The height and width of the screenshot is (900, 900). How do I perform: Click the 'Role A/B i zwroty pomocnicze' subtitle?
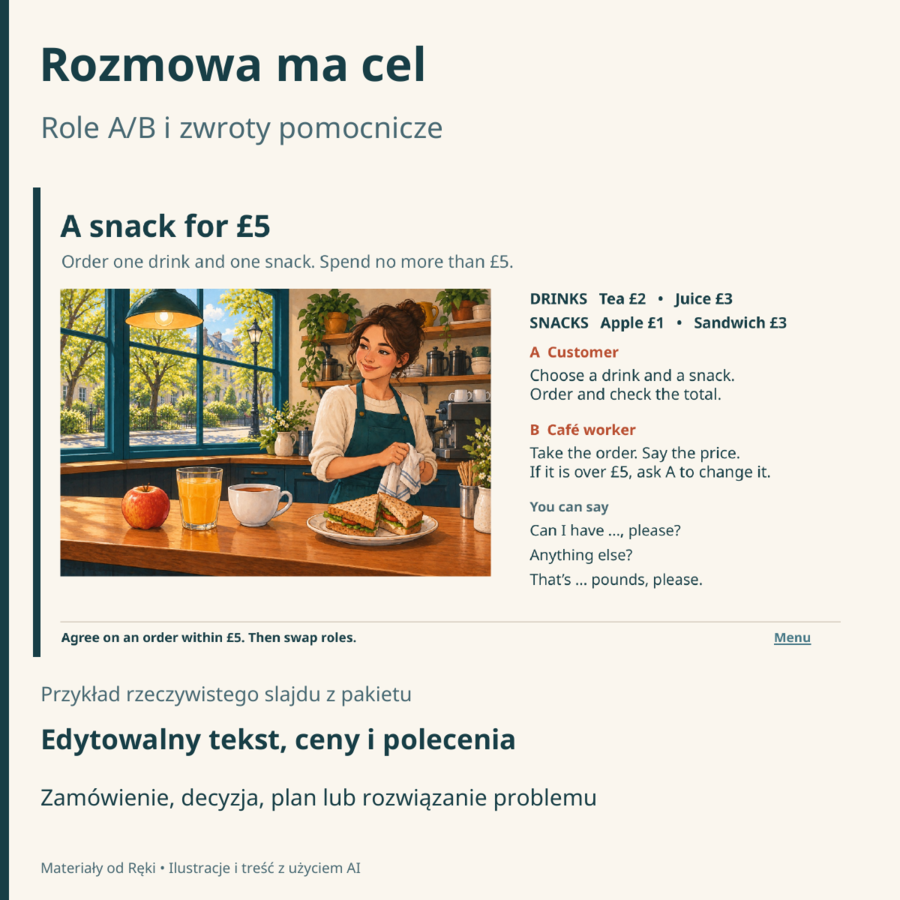(242, 128)
